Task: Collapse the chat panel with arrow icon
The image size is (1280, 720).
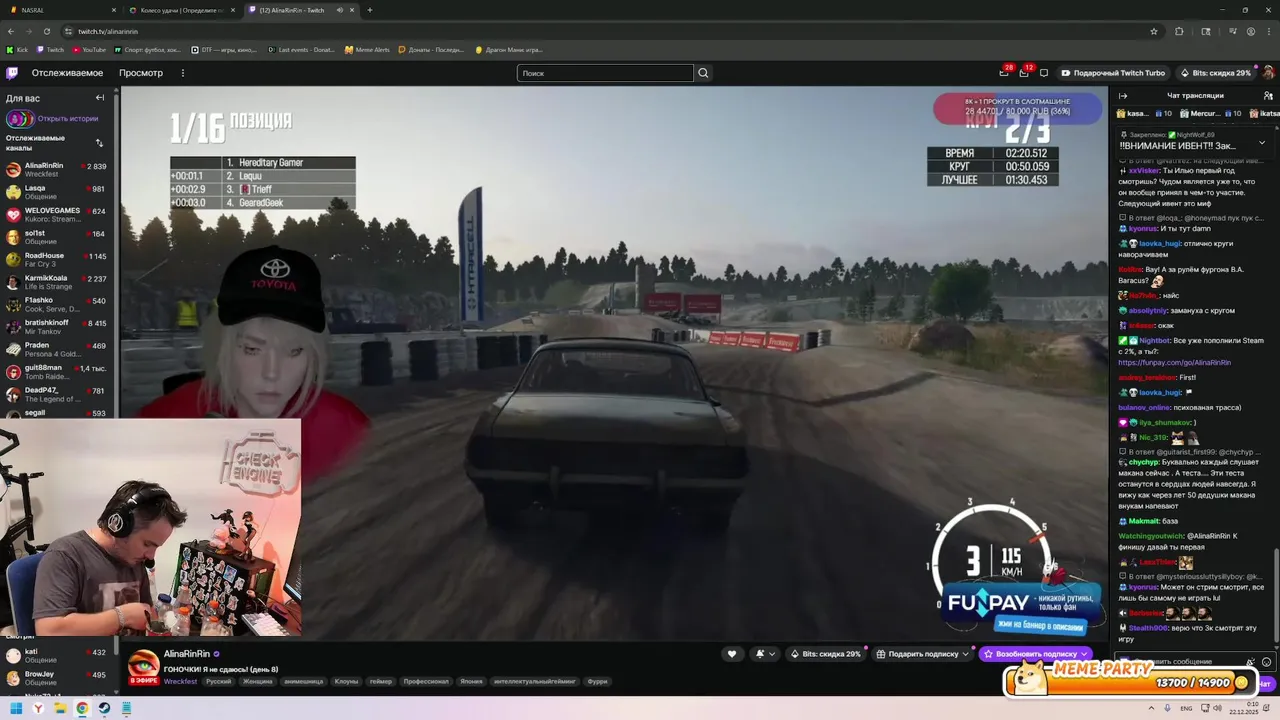Action: [x=1123, y=96]
